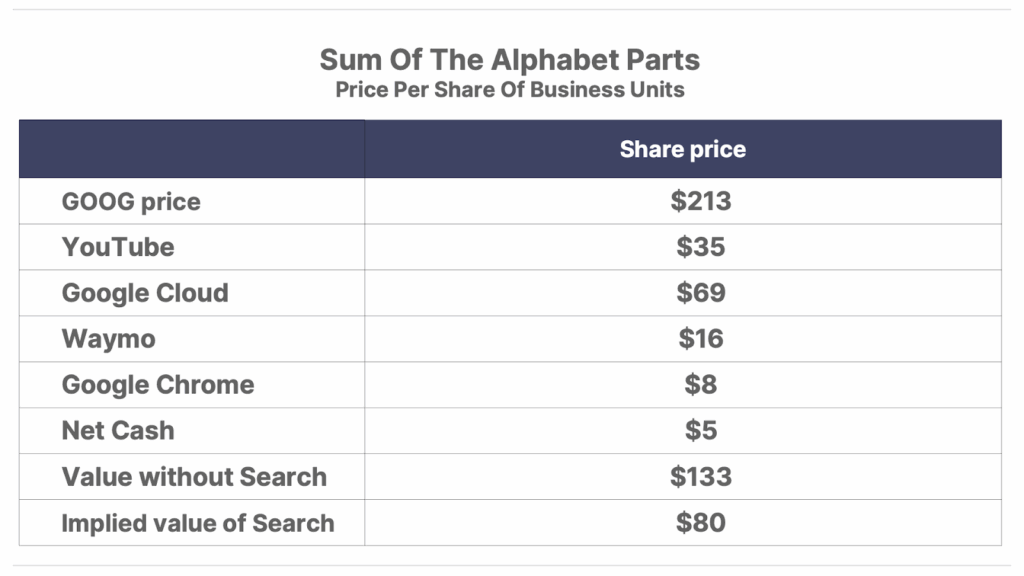Click the 'Share price' column header
Image resolution: width=1024 pixels, height=576 pixels.
click(682, 149)
